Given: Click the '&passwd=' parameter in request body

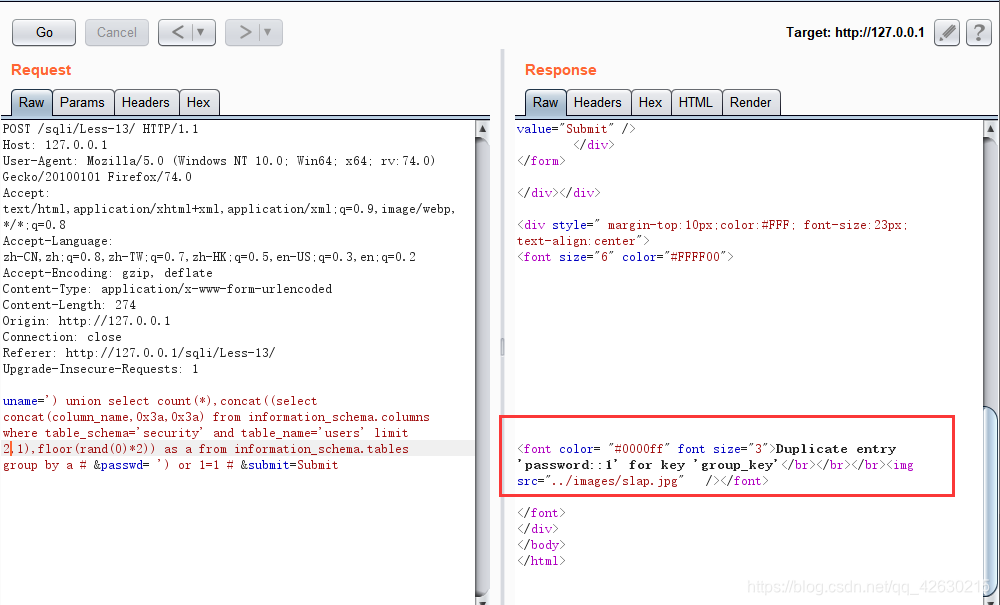Looking at the screenshot, I should pos(121,465).
